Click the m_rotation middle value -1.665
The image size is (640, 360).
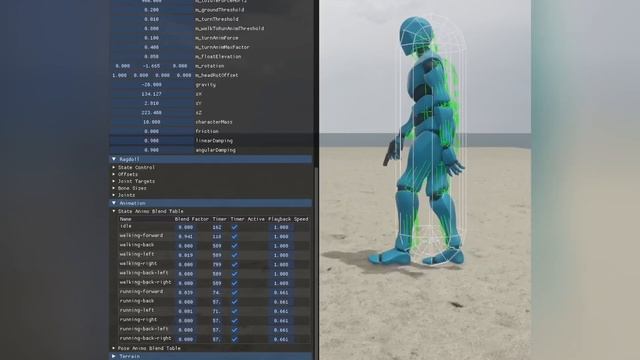[x=151, y=66]
